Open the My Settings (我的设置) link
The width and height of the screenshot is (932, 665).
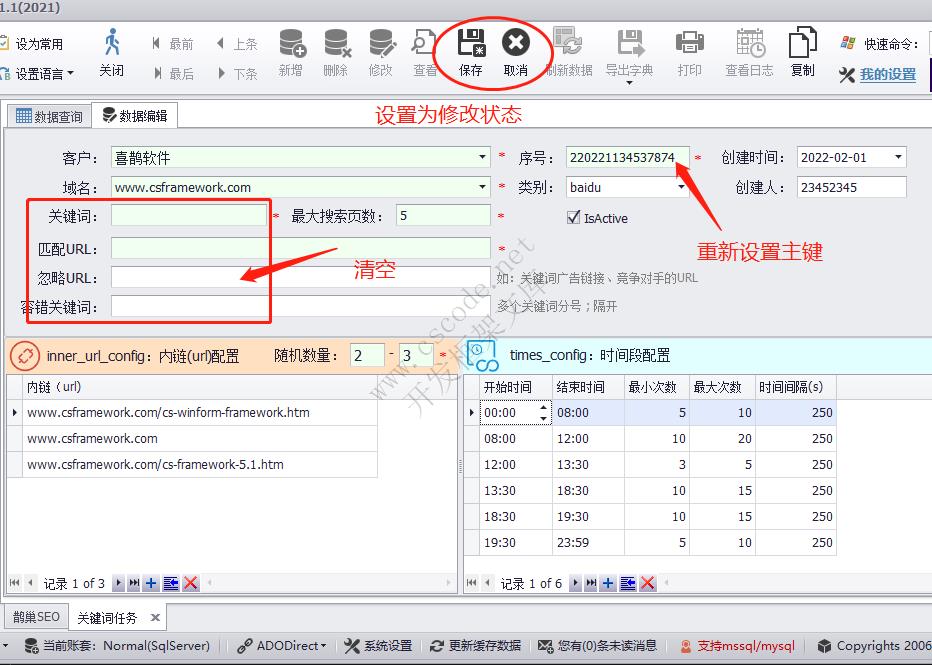887,74
